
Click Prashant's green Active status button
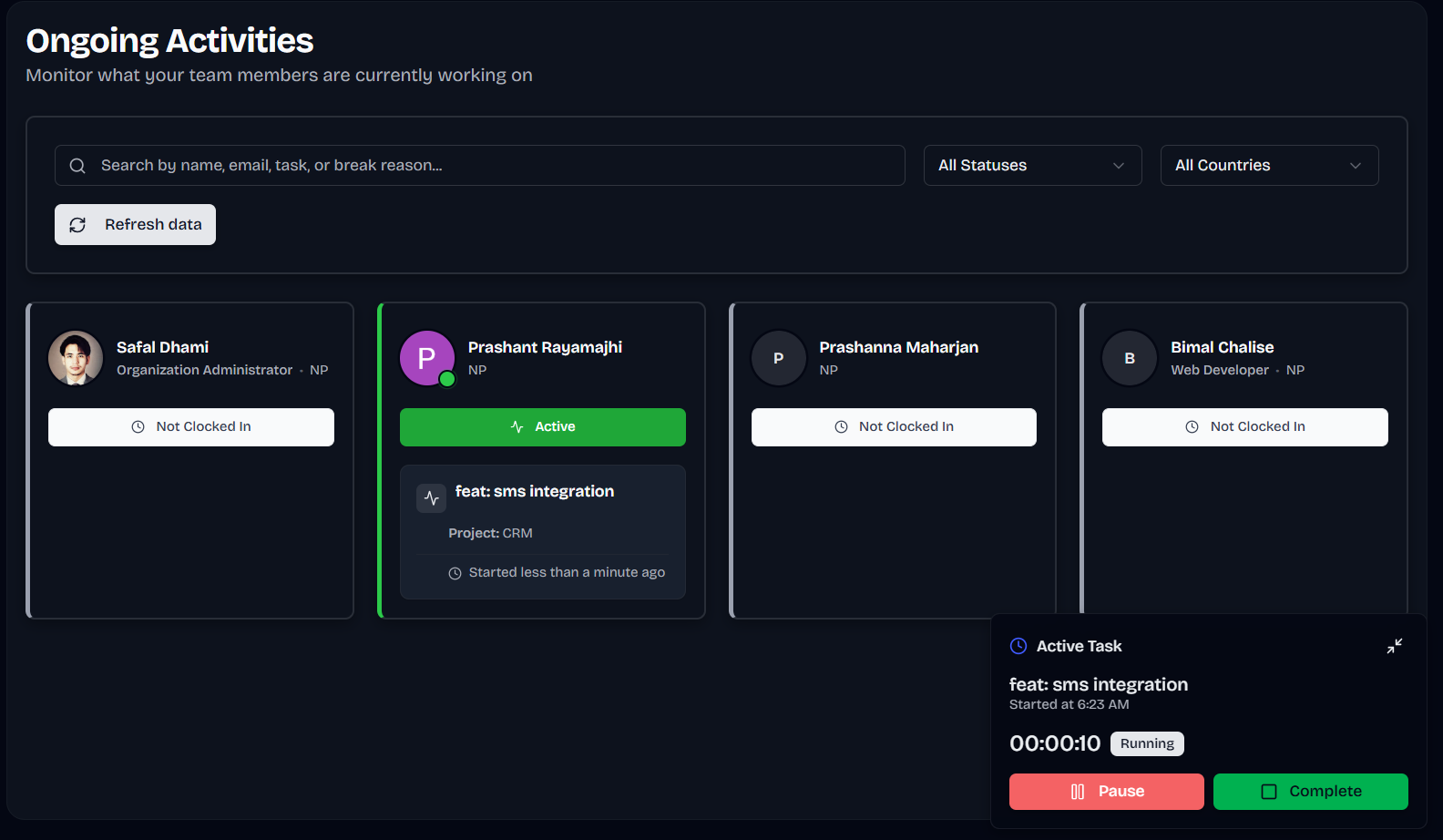click(542, 427)
